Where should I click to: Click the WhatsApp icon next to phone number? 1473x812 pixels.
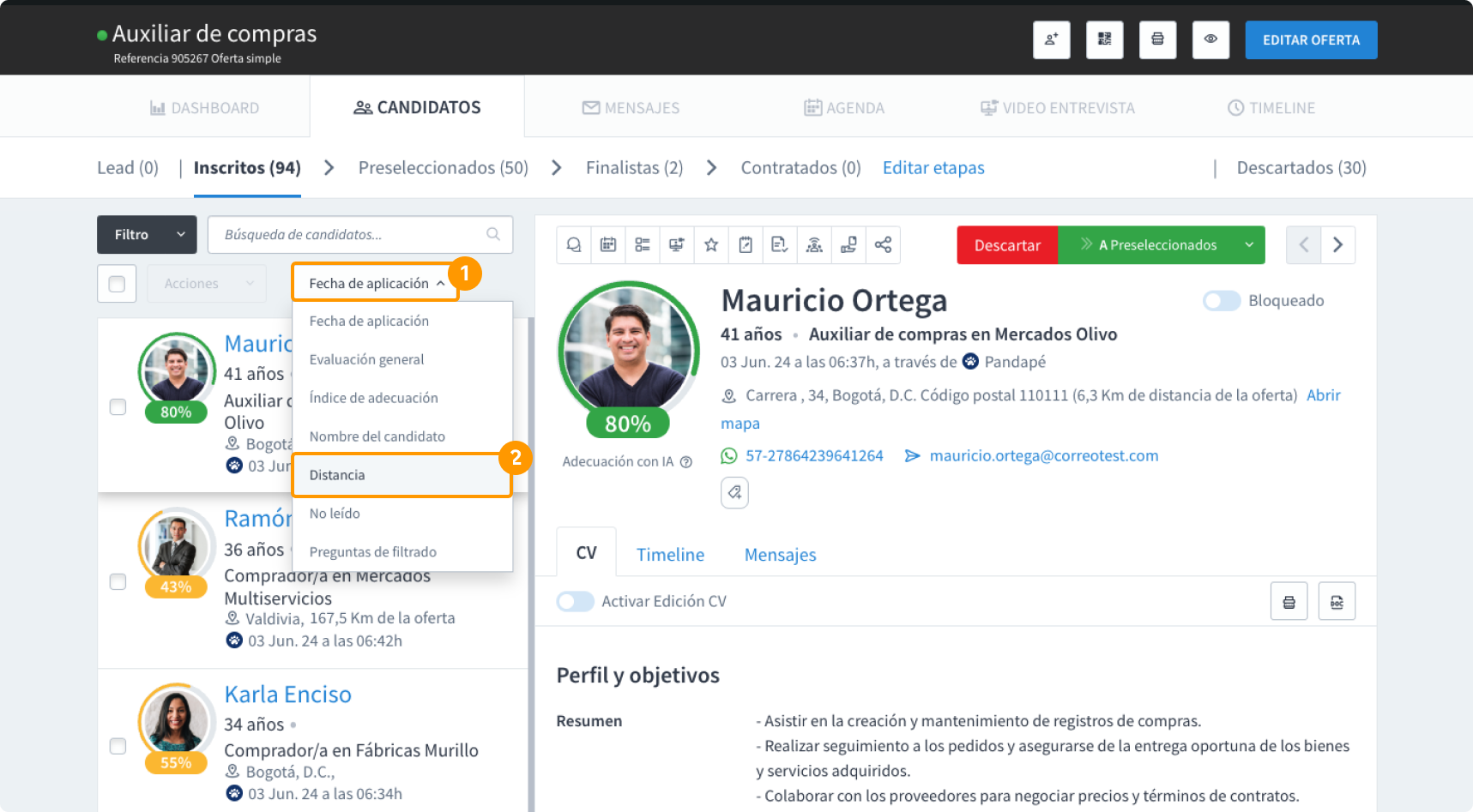pyautogui.click(x=728, y=455)
